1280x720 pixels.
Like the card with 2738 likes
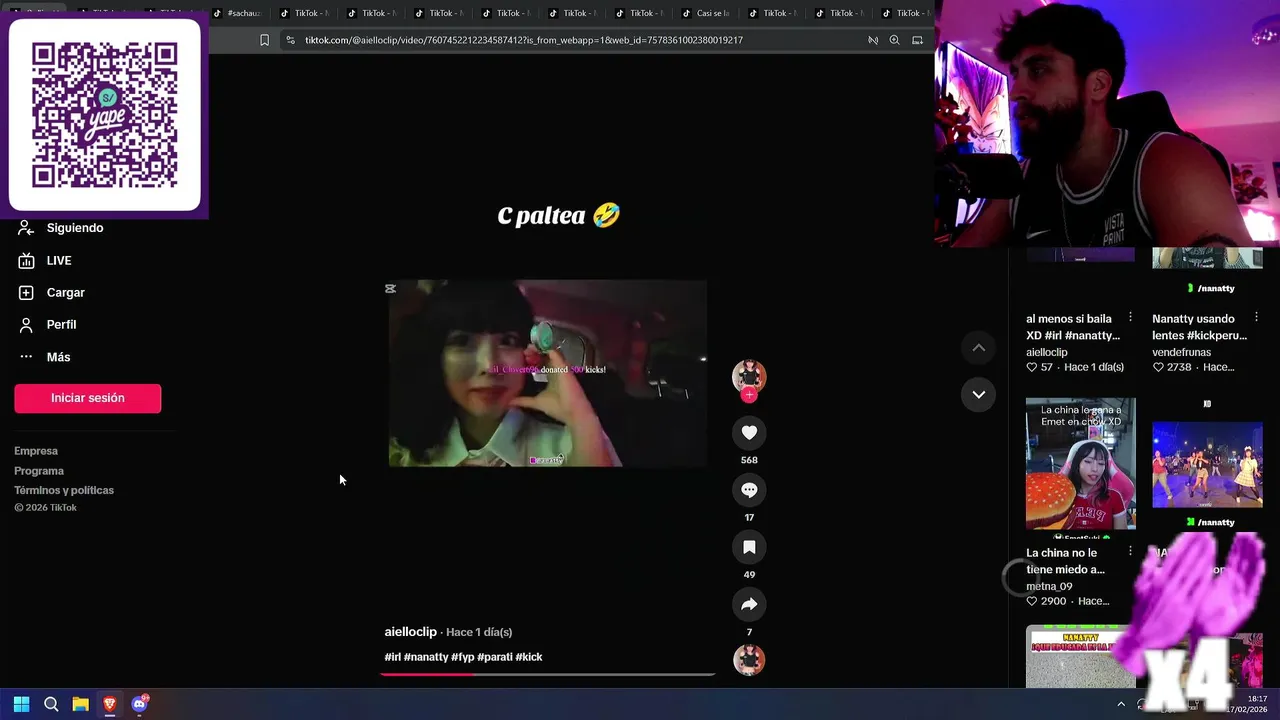pyautogui.click(x=1158, y=367)
